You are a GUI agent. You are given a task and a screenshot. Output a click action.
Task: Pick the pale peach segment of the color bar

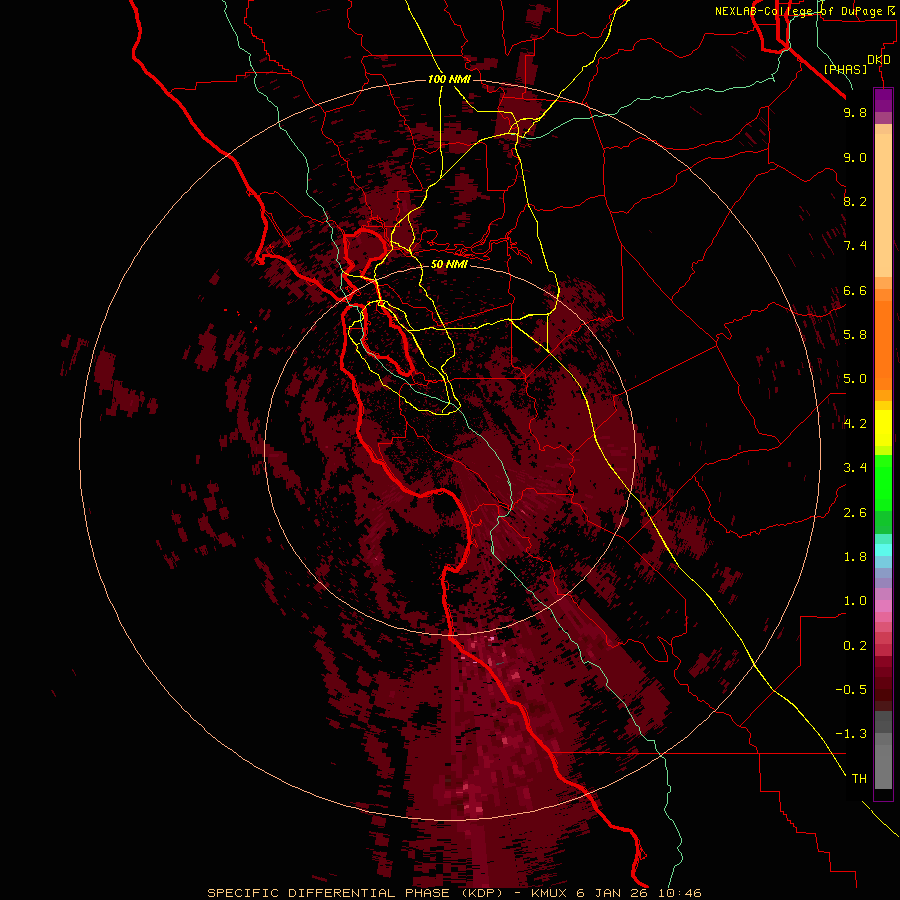(883, 205)
